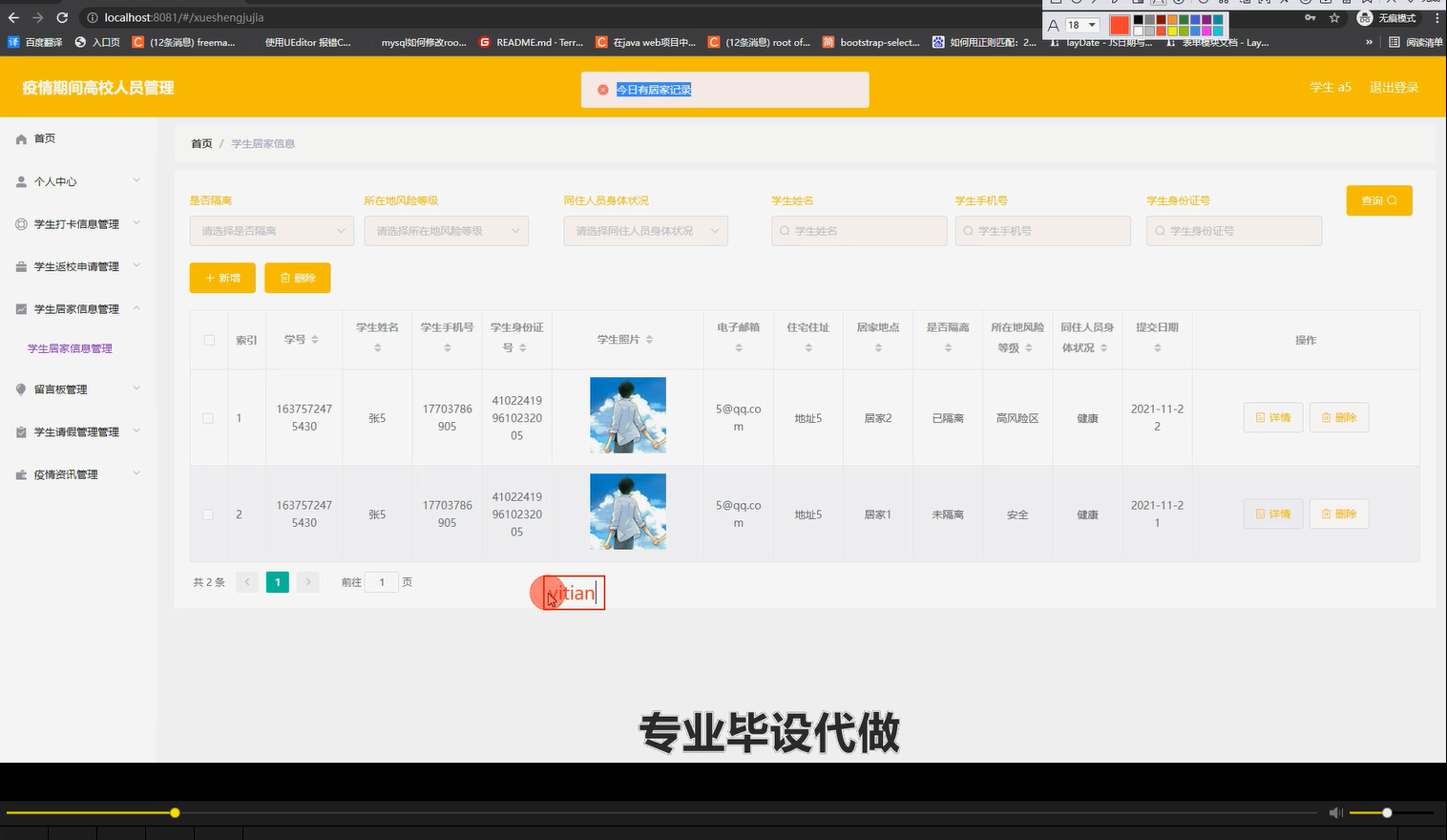Sort by 学生照片 using its sort arrows

pyautogui.click(x=649, y=340)
